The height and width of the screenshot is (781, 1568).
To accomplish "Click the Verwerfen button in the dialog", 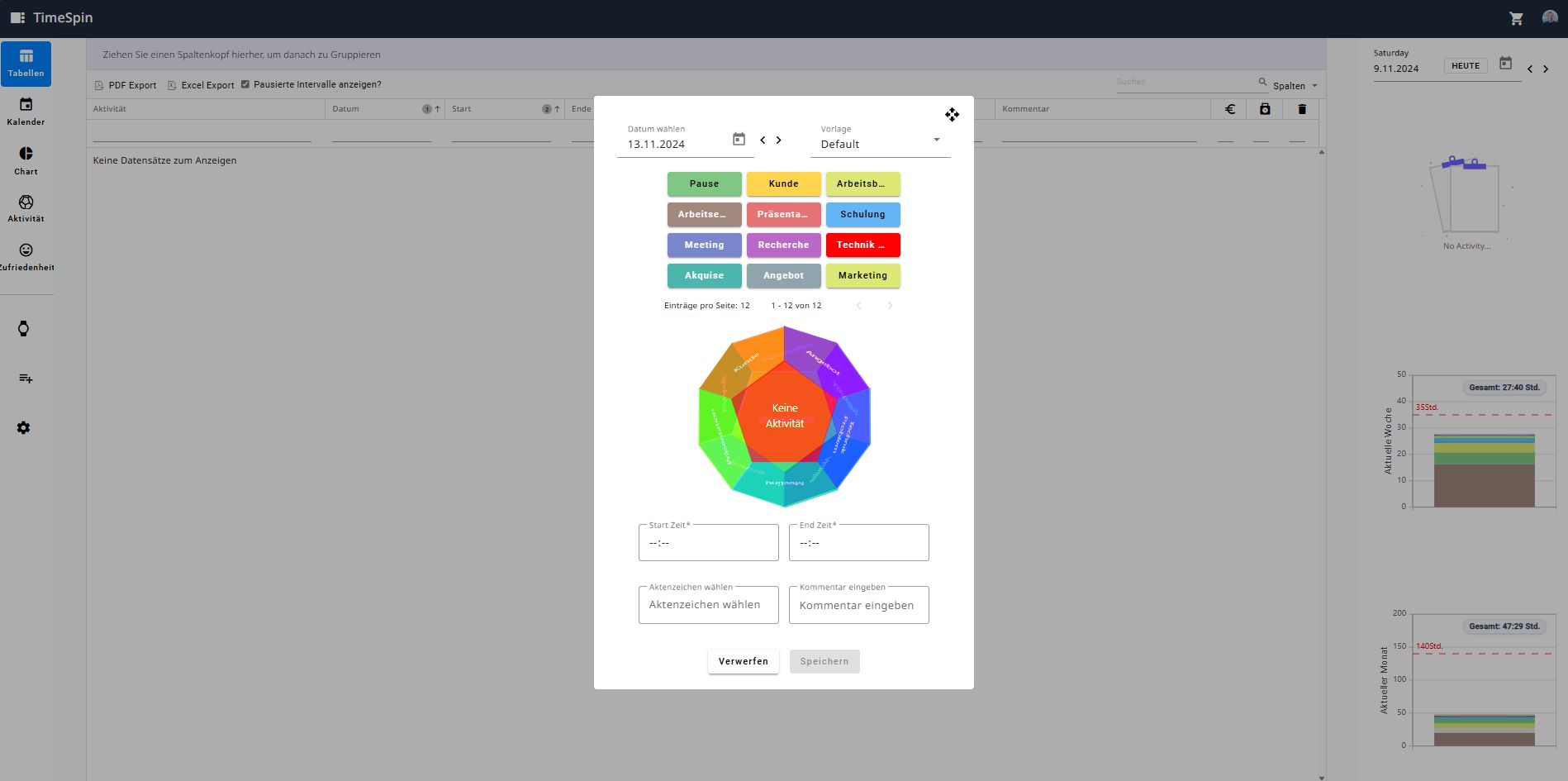I will (x=742, y=661).
